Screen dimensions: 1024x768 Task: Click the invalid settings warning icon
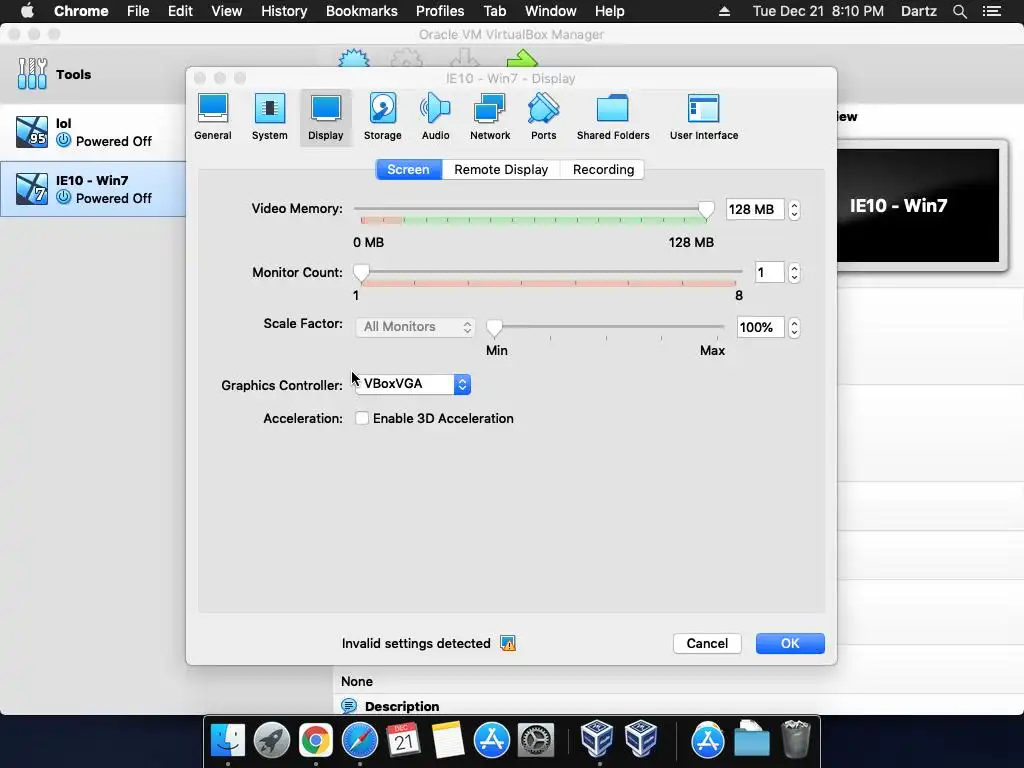coord(508,643)
